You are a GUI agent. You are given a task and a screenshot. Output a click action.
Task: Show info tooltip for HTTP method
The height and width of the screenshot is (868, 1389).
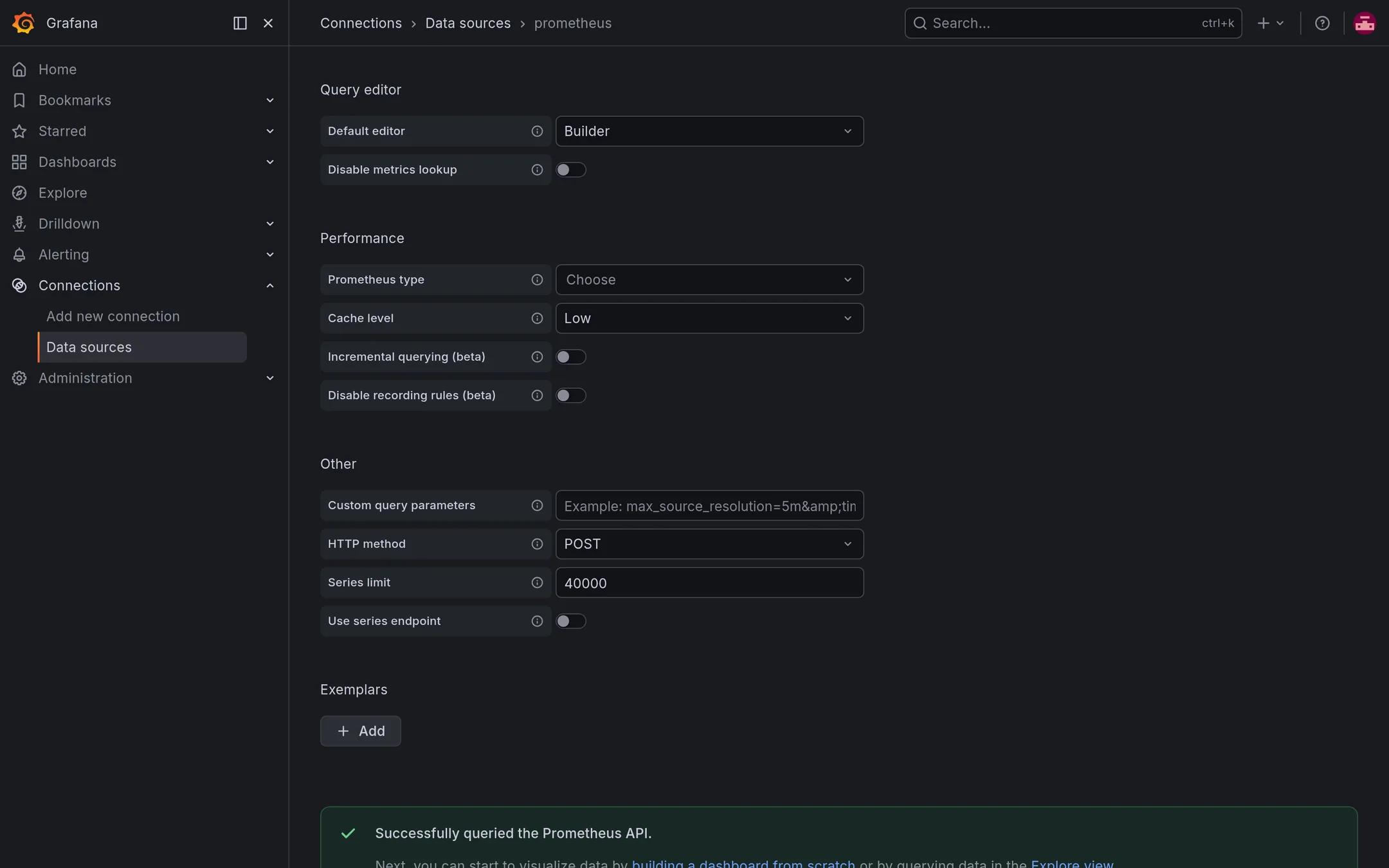click(x=537, y=544)
